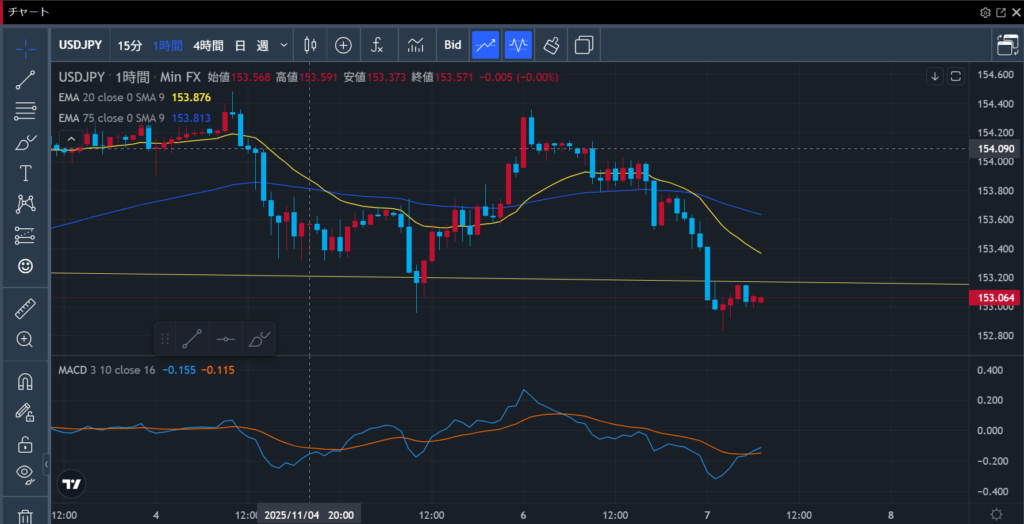
Task: Select the ruler measure tool
Action: pos(25,309)
